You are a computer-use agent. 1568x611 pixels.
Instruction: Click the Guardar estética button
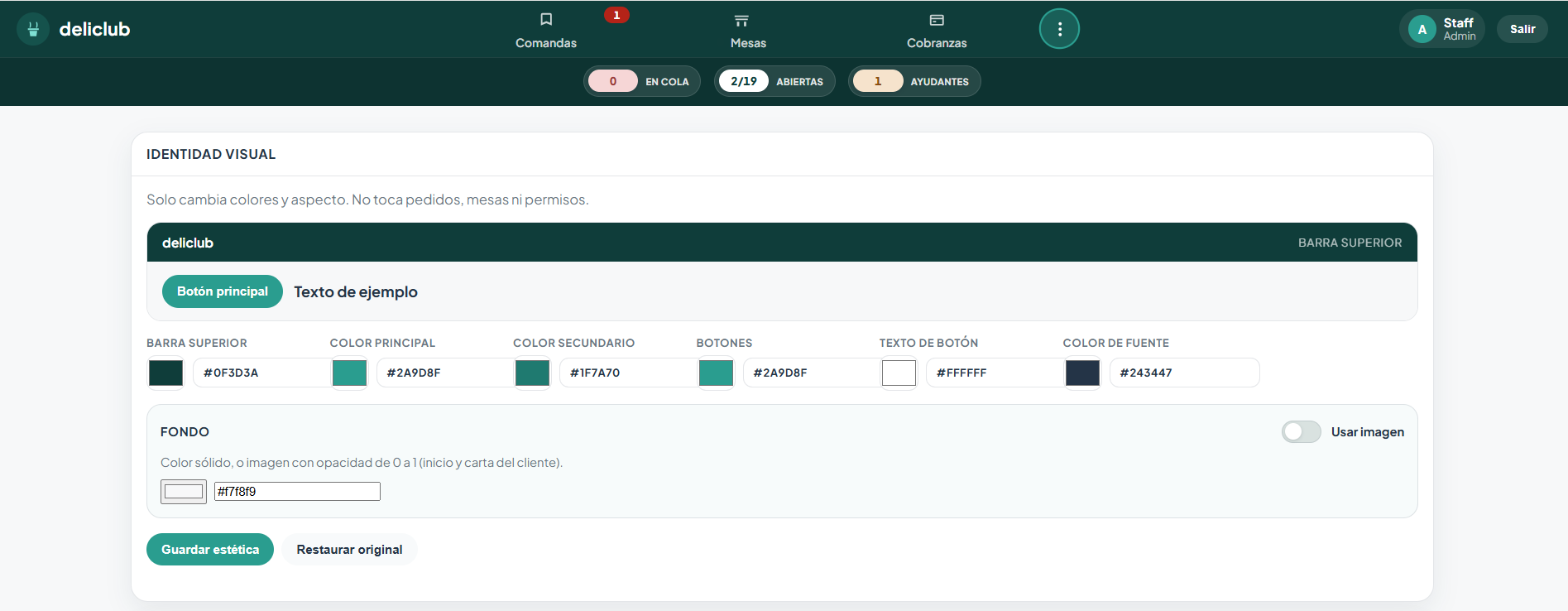click(210, 550)
